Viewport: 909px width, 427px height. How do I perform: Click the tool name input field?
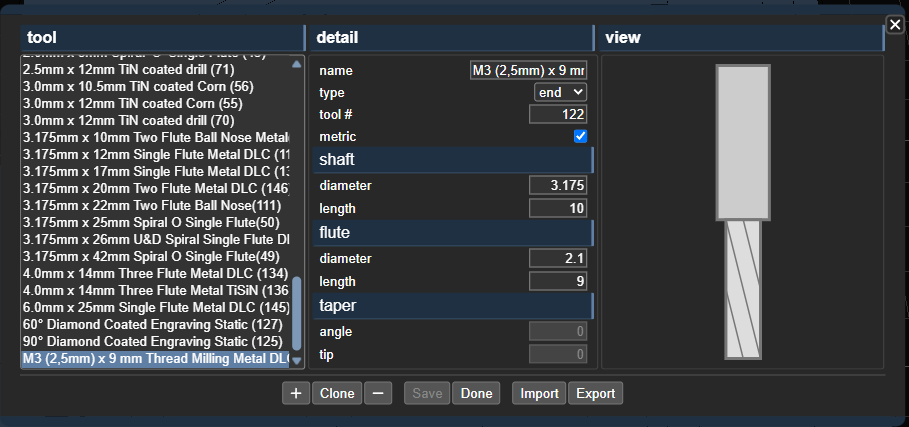[528, 71]
